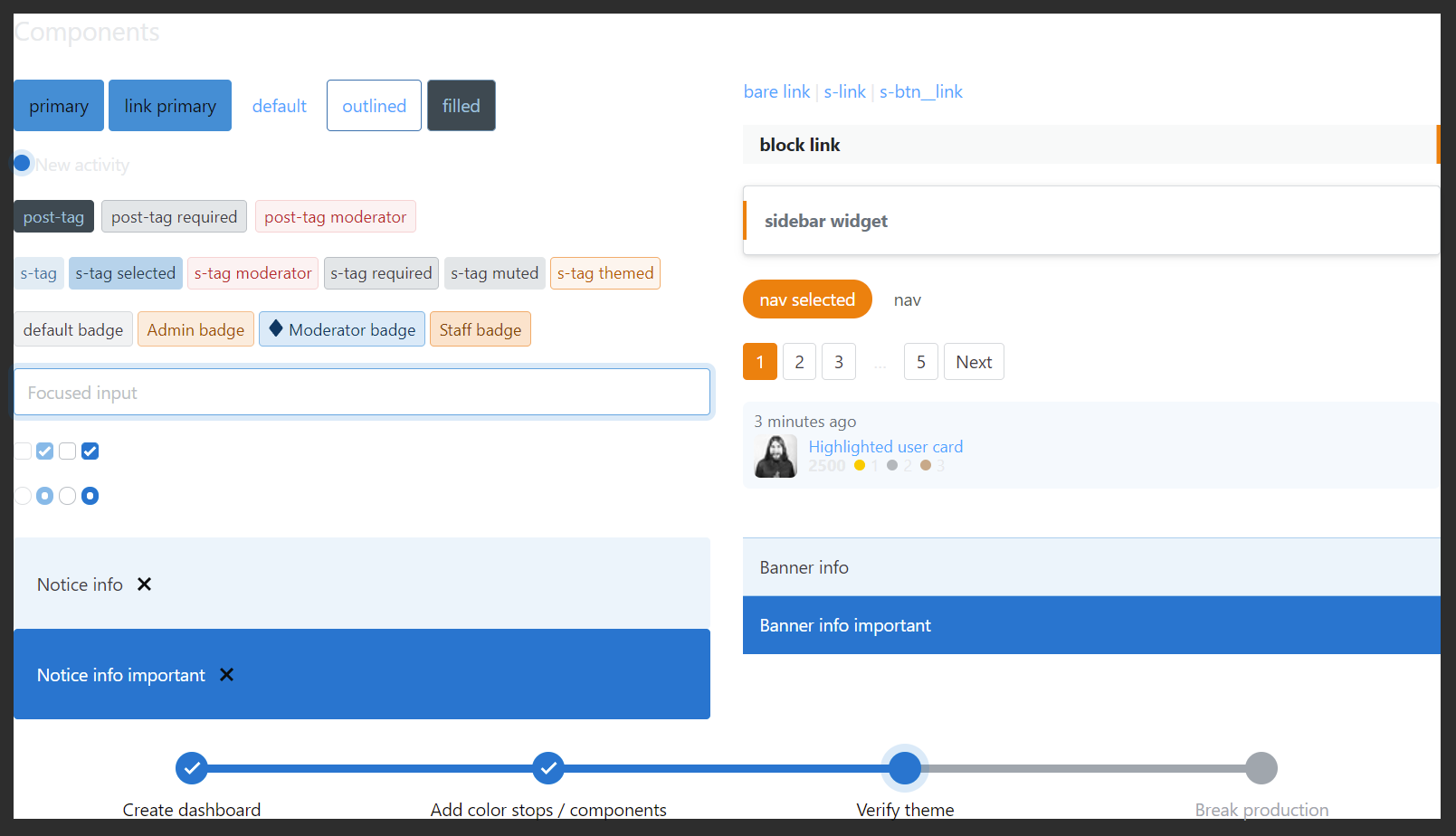This screenshot has height=836, width=1456.
Task: Click the New activity blue dot indicator
Action: pyautogui.click(x=22, y=163)
